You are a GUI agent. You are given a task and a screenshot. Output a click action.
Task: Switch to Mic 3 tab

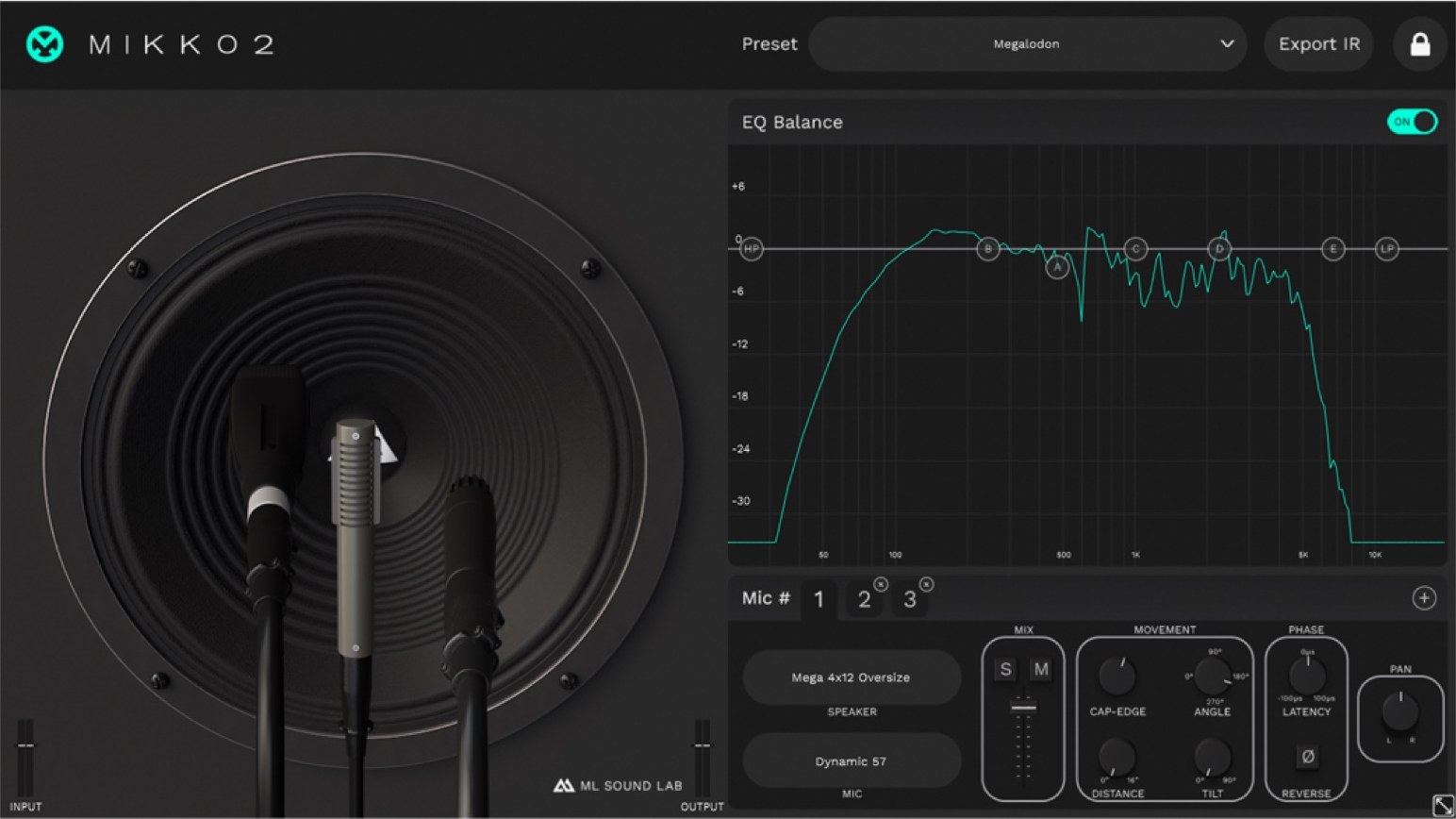(910, 599)
